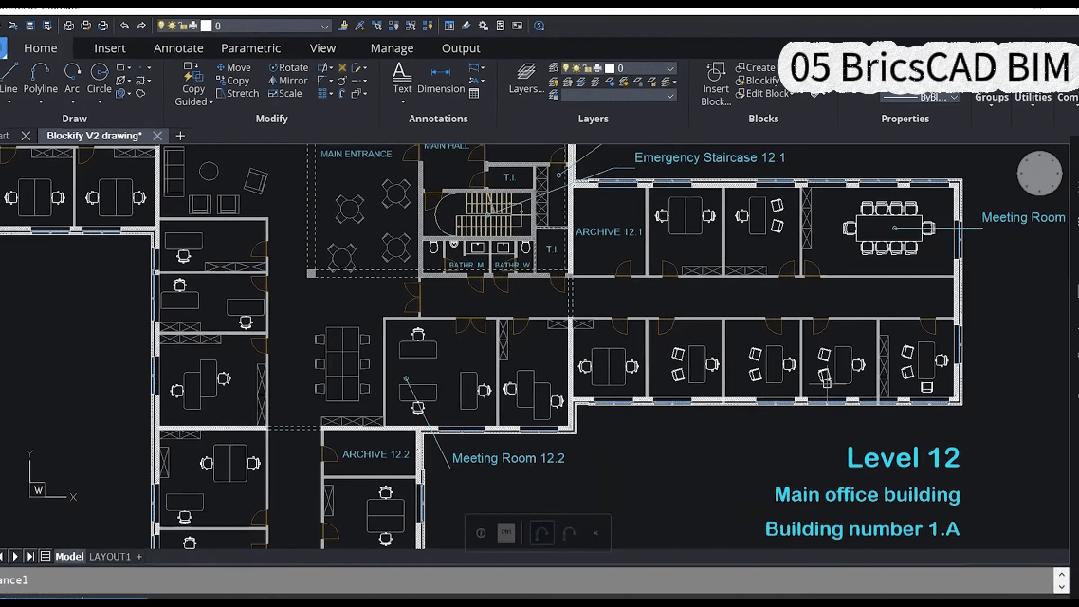
Task: Toggle layer freeze sun icon in Layers panel
Action: pyautogui.click(x=576, y=68)
